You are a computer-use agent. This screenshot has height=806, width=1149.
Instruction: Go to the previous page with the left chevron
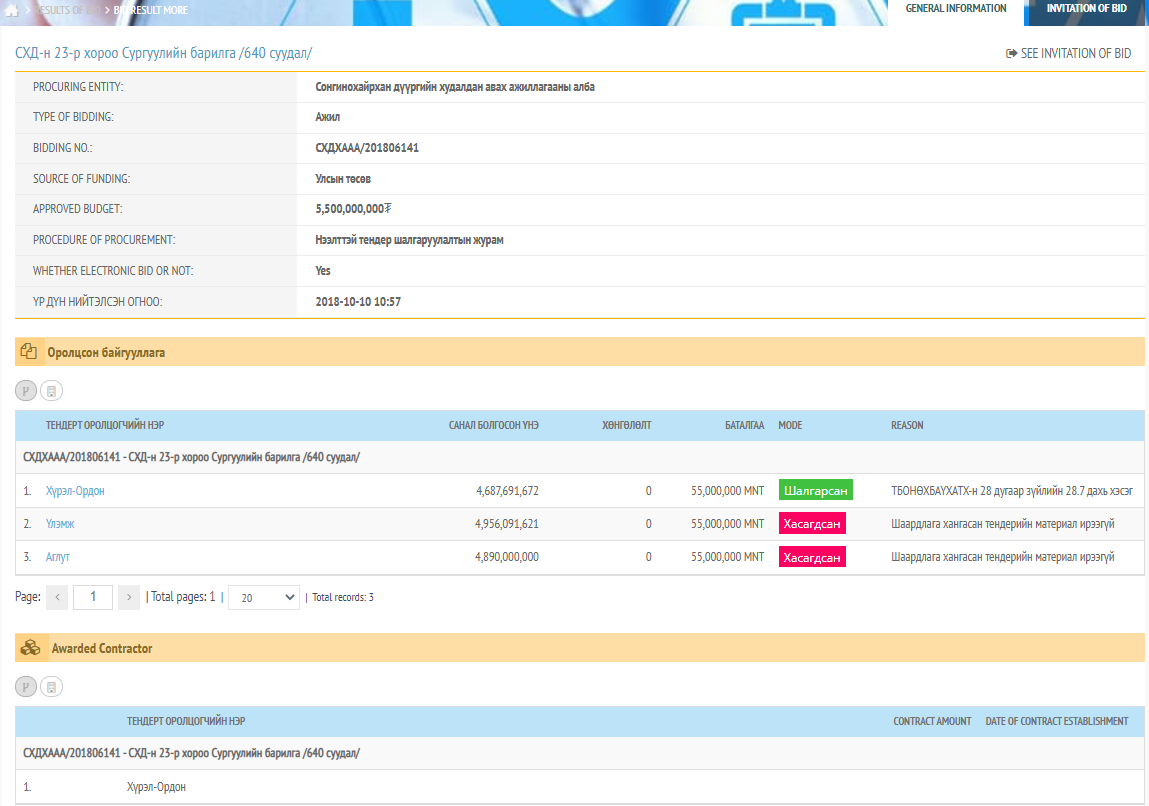tap(57, 597)
